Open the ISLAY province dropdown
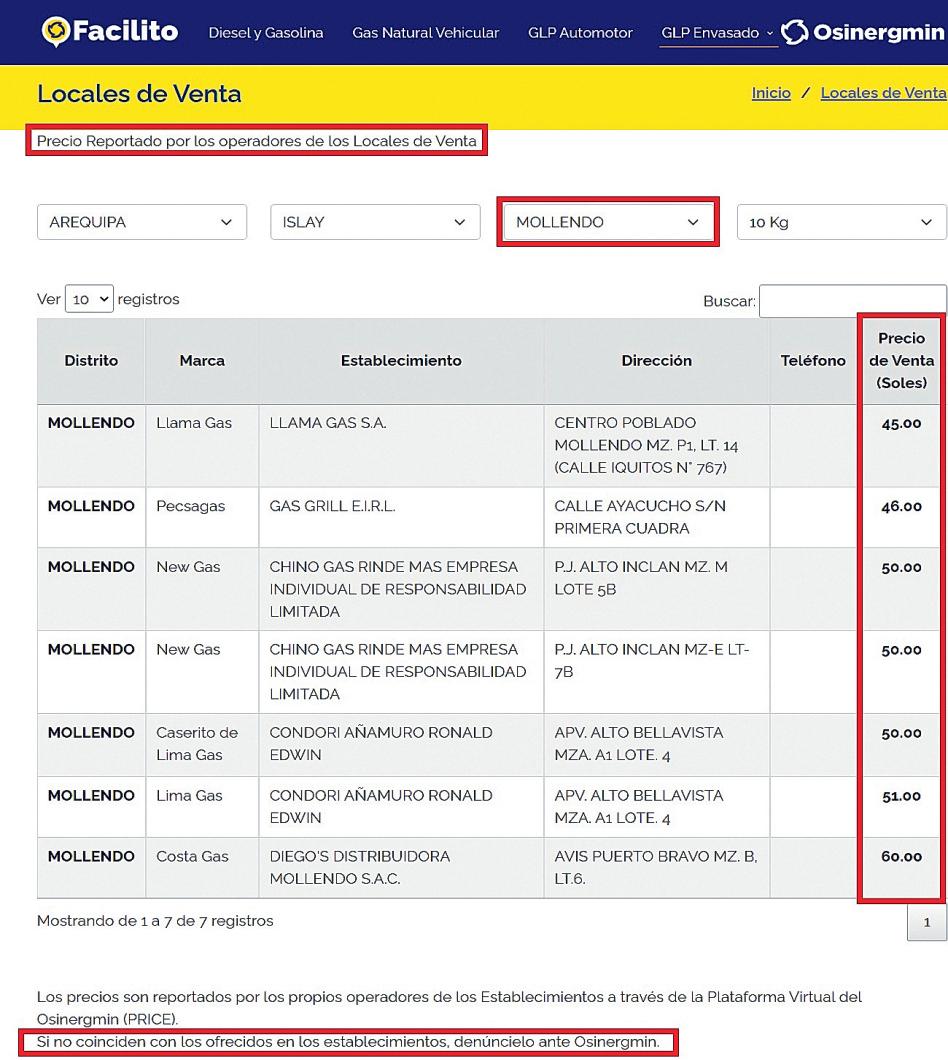The image size is (948, 1060). (375, 222)
